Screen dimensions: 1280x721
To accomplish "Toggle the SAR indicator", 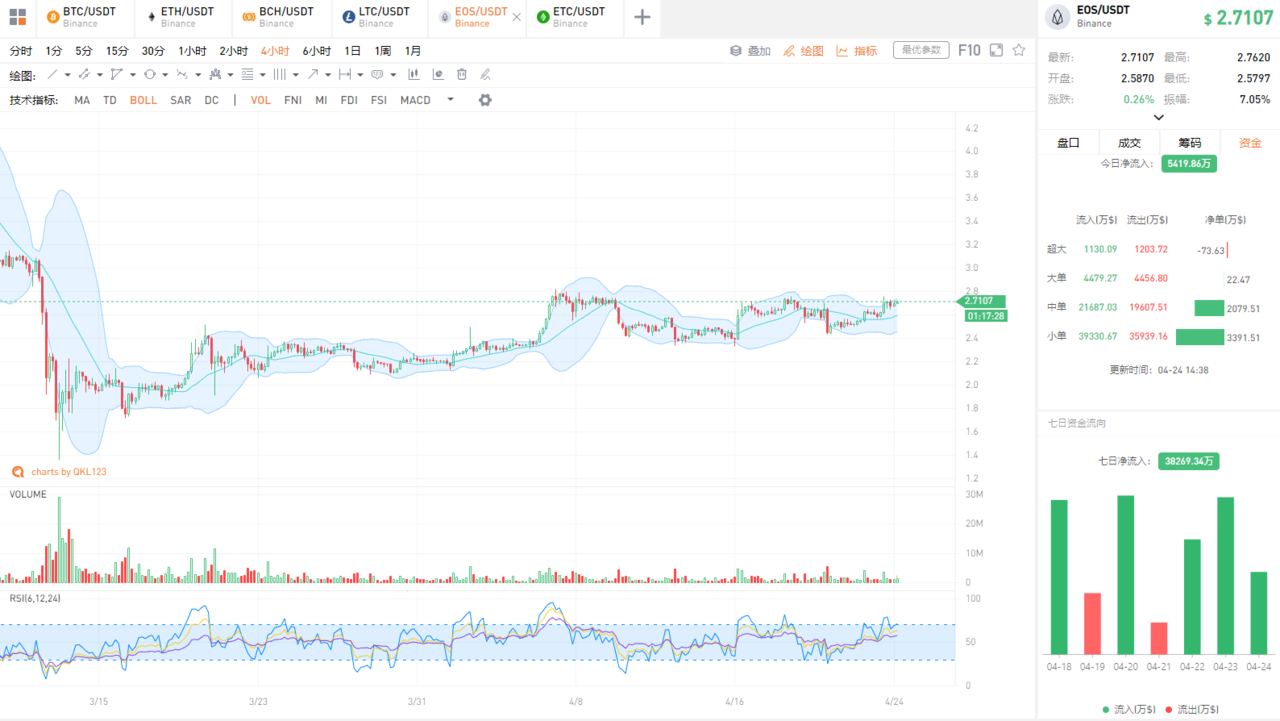I will click(181, 100).
